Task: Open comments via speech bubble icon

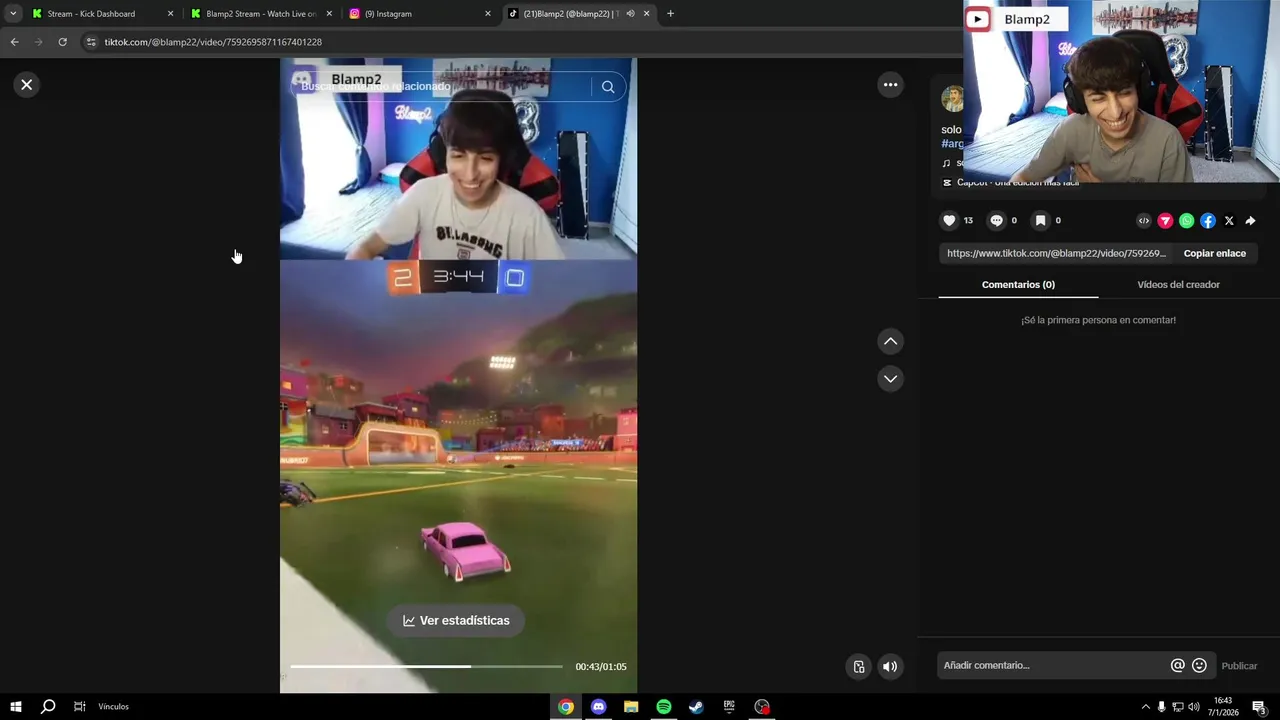Action: (996, 221)
